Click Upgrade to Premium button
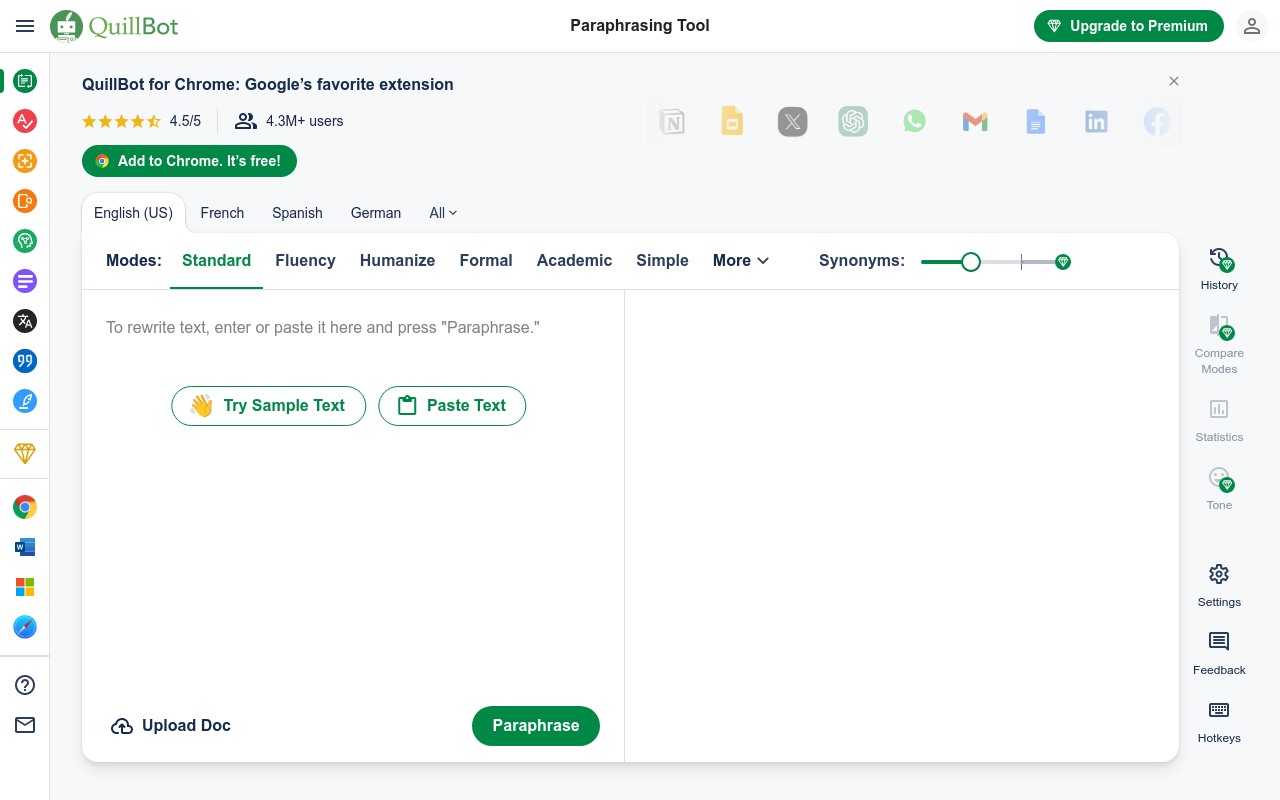The image size is (1280, 800). tap(1128, 26)
